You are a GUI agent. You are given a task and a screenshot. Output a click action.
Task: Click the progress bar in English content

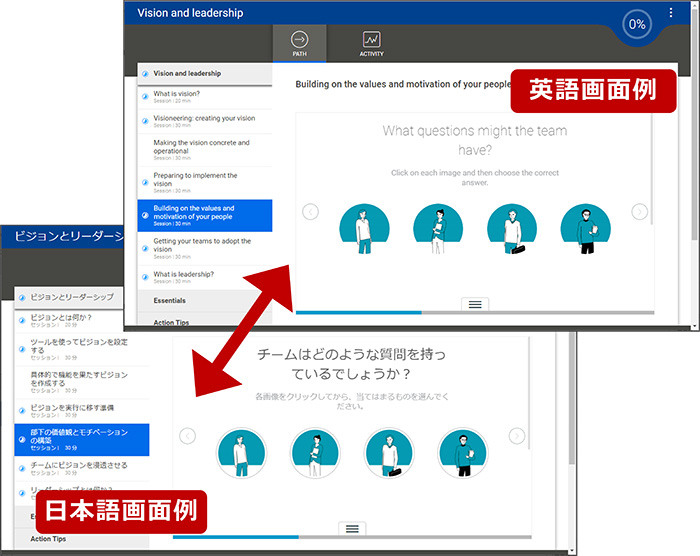[x=475, y=313]
